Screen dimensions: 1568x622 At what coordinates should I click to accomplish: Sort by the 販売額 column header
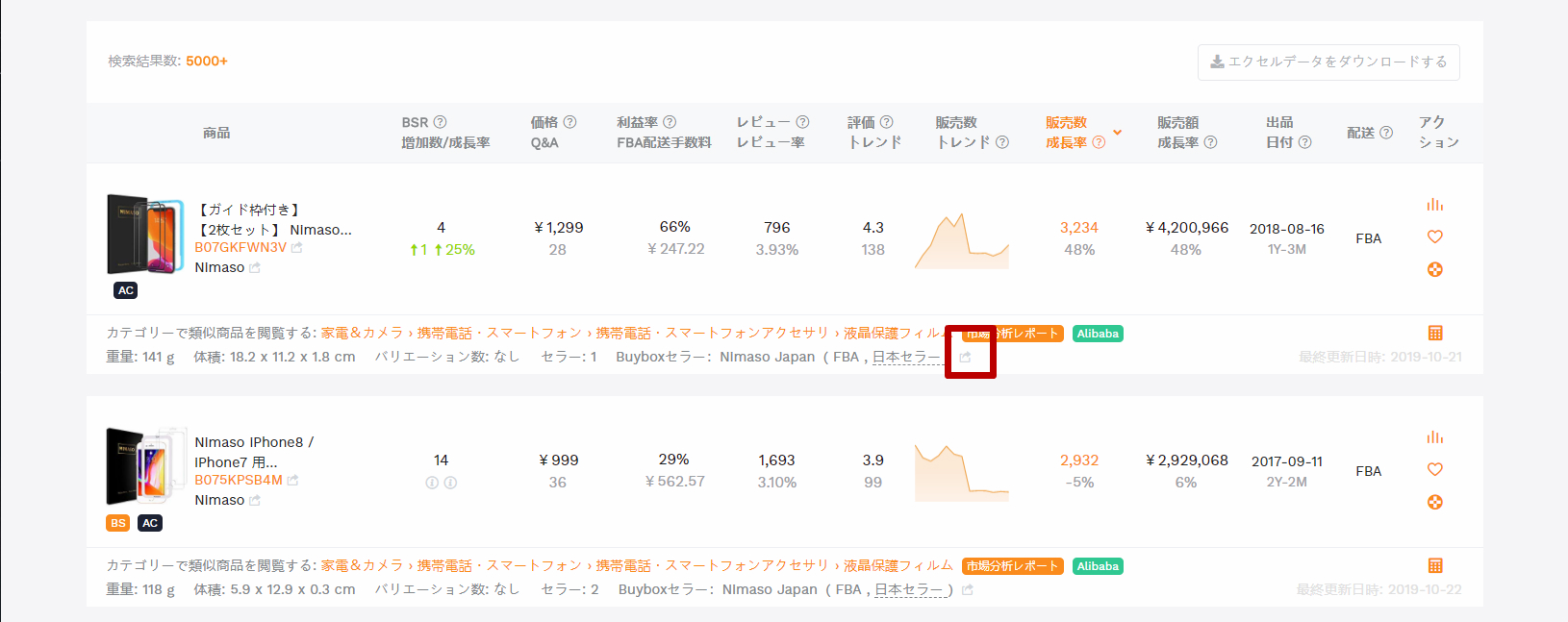click(1177, 122)
